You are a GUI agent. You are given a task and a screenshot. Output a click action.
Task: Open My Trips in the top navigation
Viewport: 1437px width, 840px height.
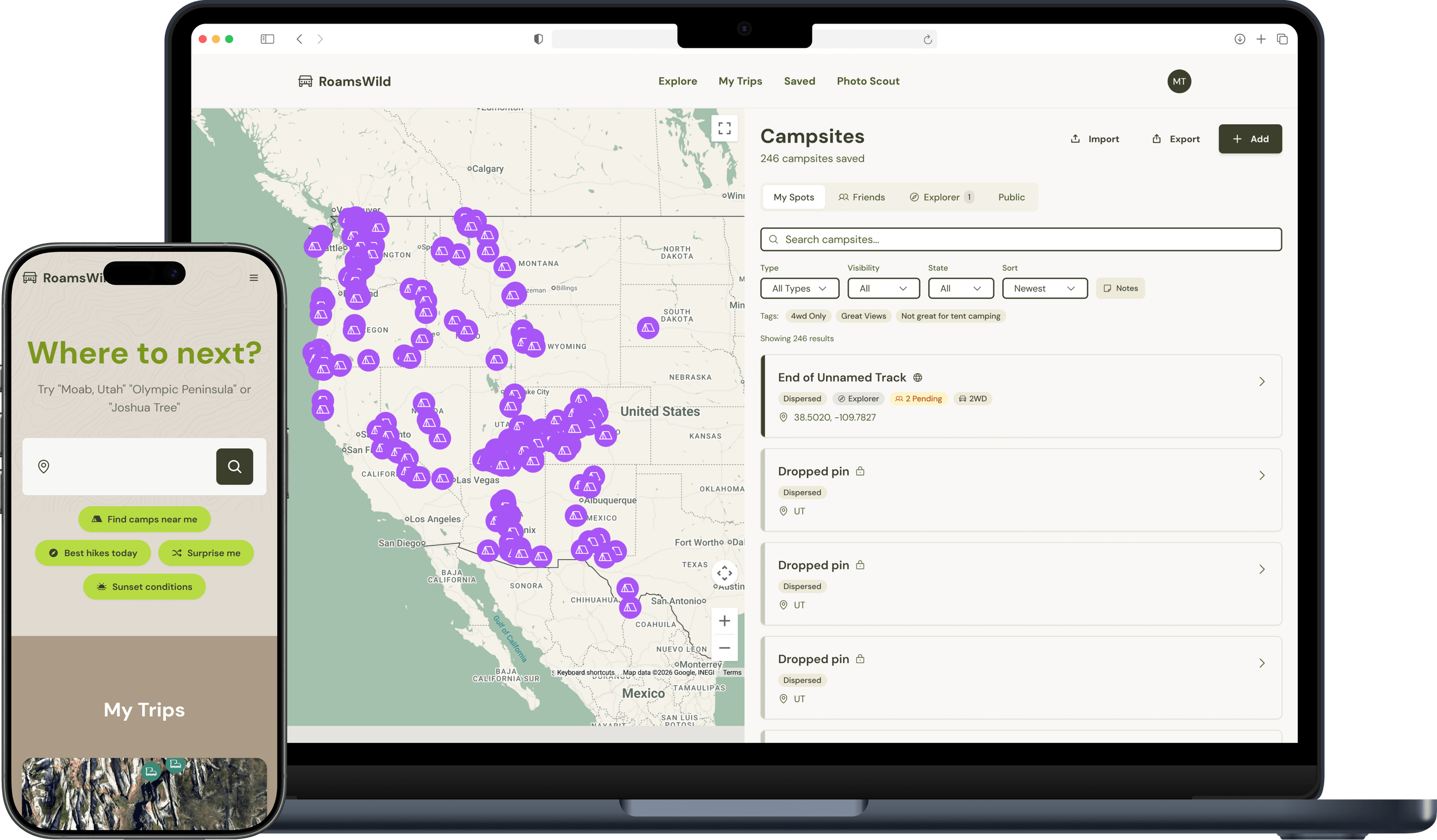point(740,81)
